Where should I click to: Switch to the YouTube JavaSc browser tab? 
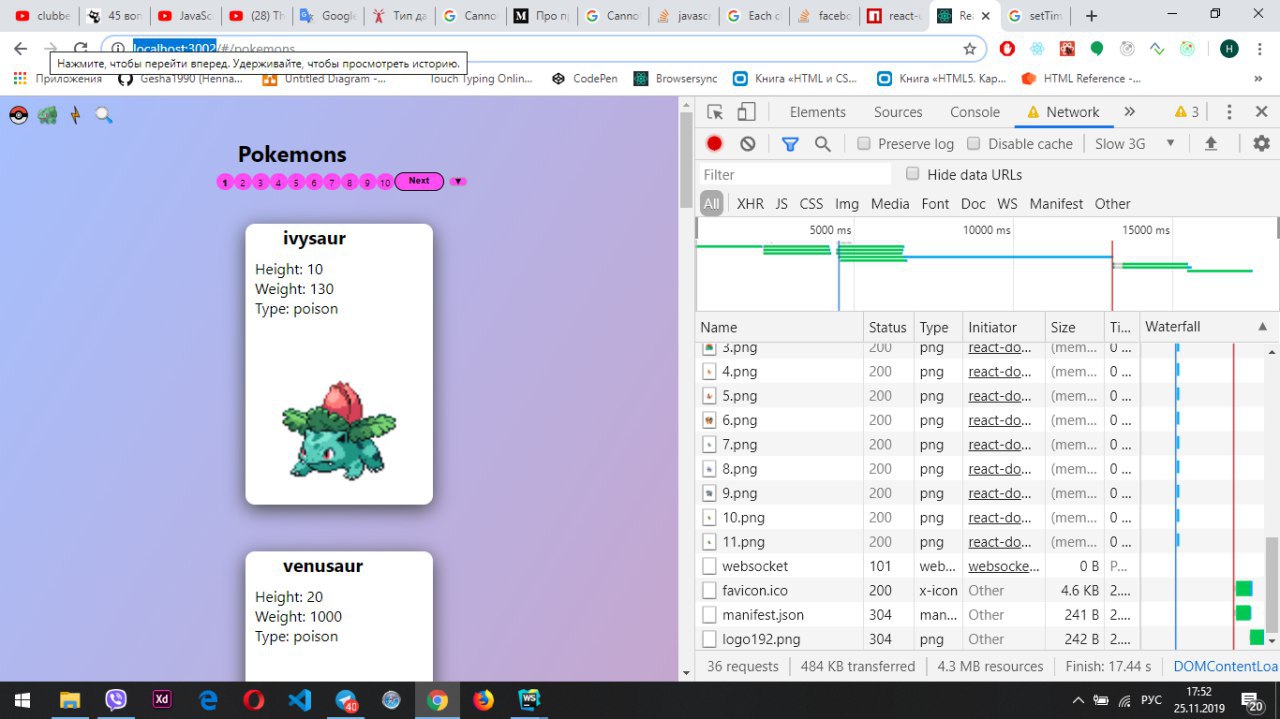click(184, 16)
